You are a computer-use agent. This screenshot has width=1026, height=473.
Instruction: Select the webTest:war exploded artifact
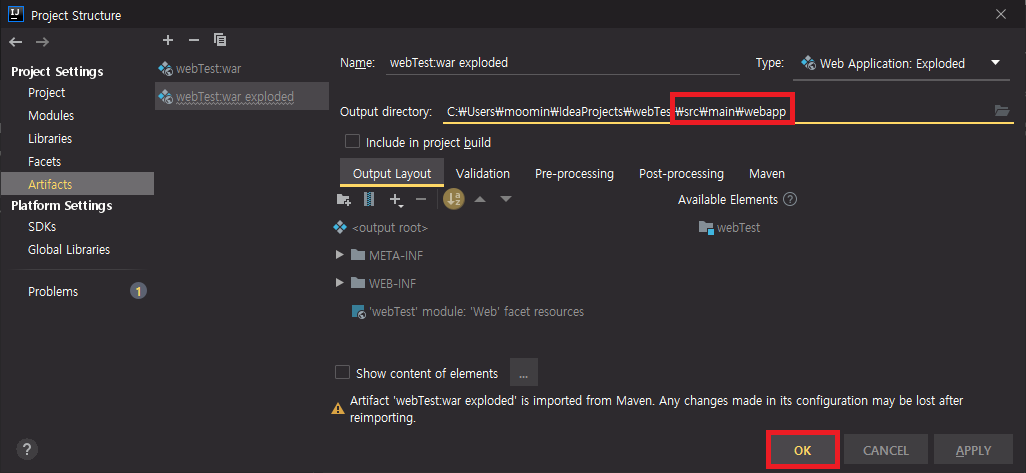[241, 96]
